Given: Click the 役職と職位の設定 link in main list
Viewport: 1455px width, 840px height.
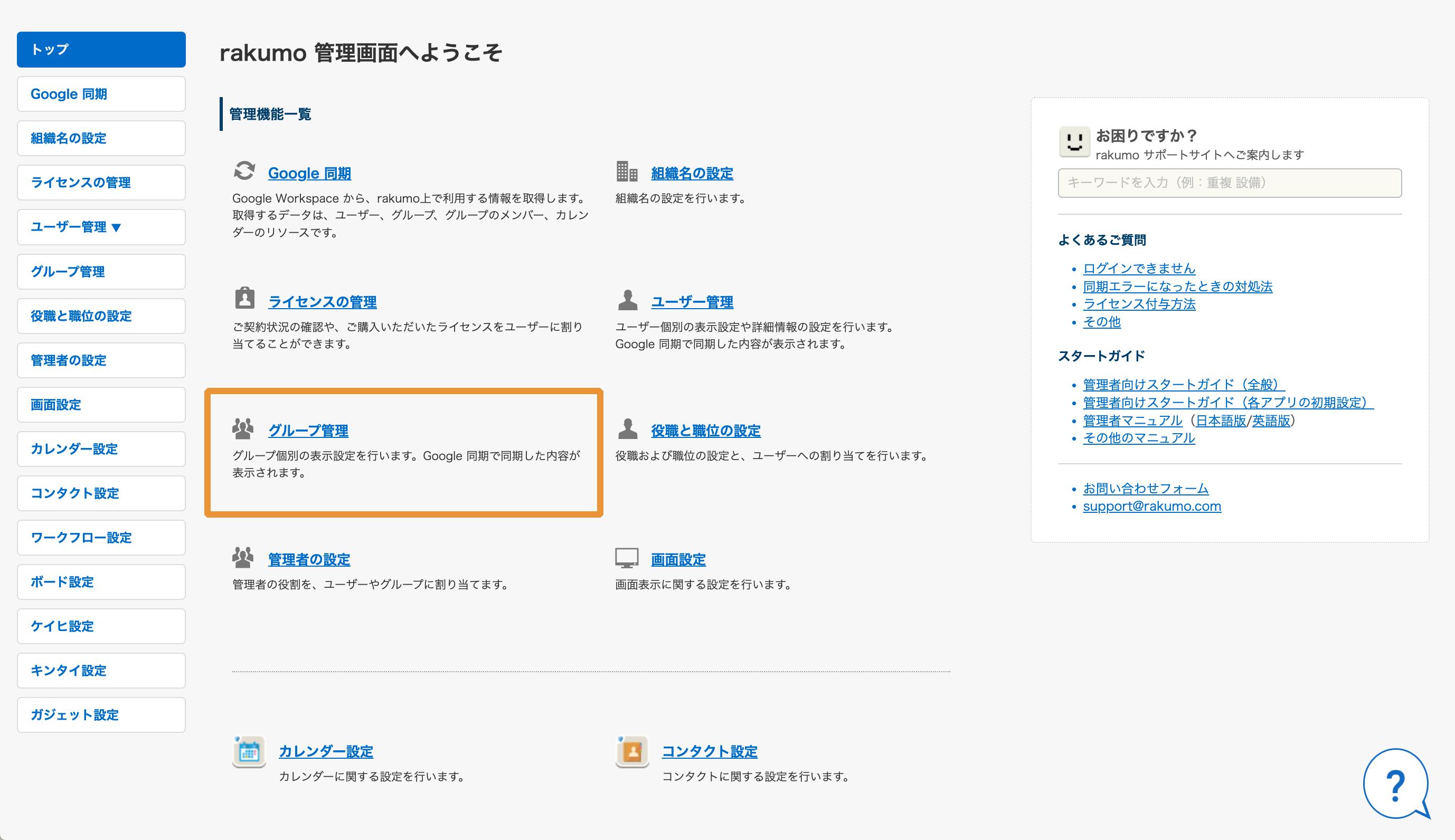Looking at the screenshot, I should (706, 431).
